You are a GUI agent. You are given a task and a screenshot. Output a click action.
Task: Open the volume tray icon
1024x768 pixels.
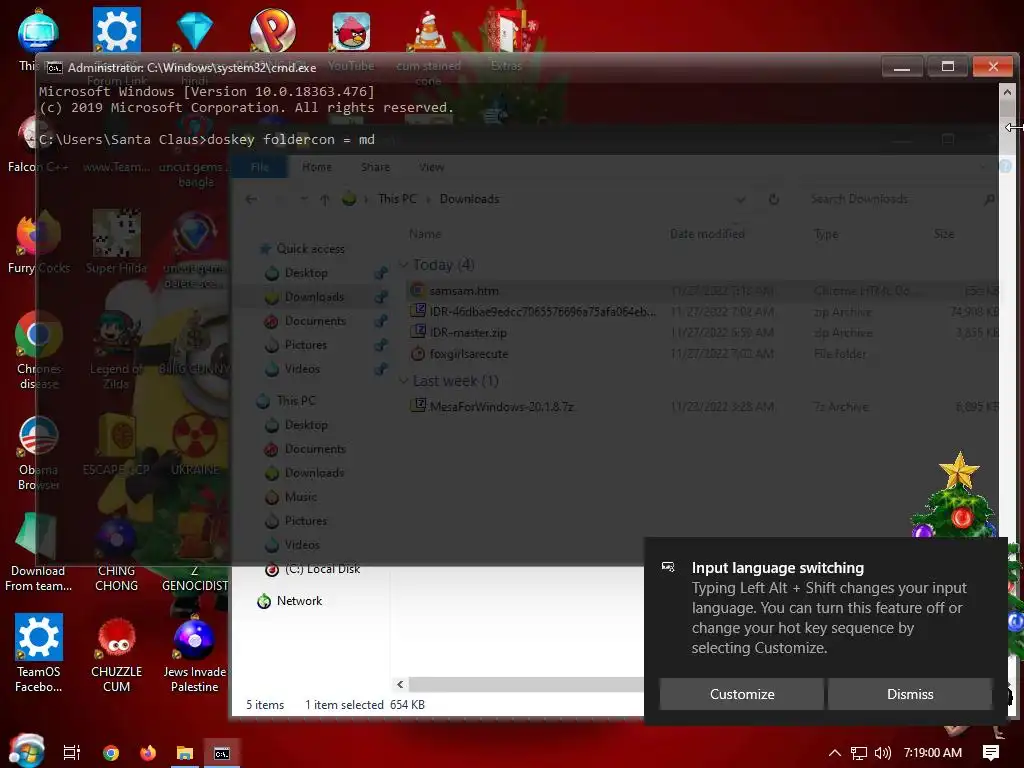pyautogui.click(x=882, y=753)
